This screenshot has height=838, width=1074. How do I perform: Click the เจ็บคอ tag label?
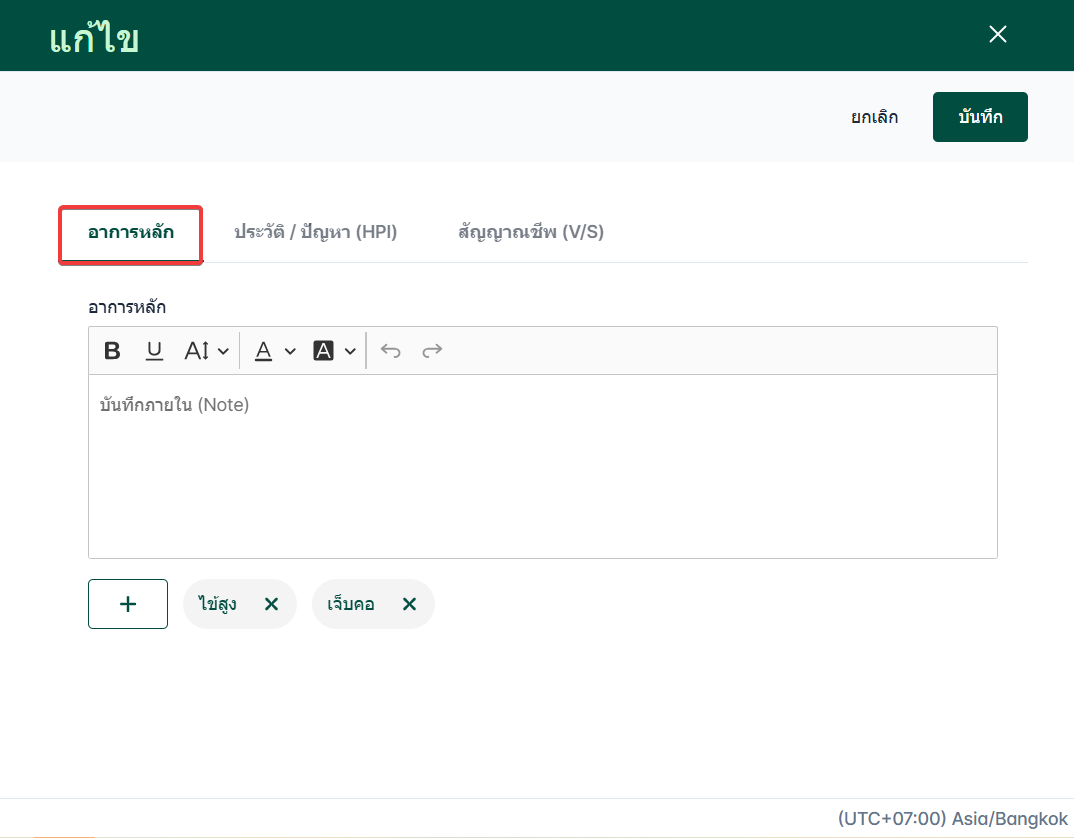(x=351, y=604)
